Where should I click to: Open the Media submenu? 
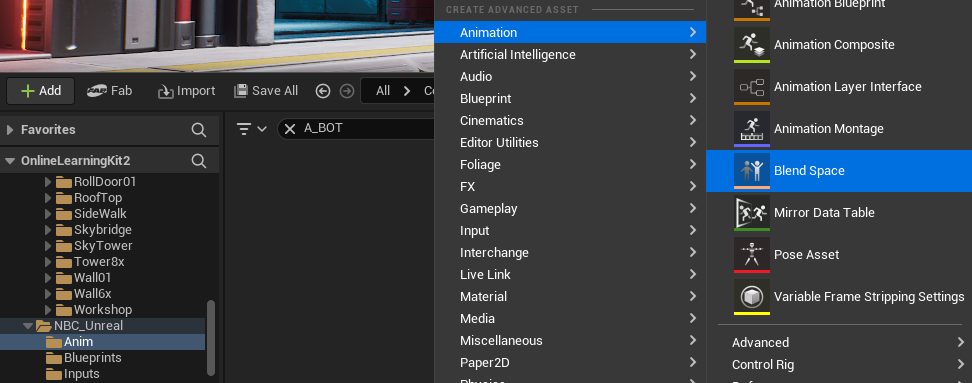click(x=570, y=319)
